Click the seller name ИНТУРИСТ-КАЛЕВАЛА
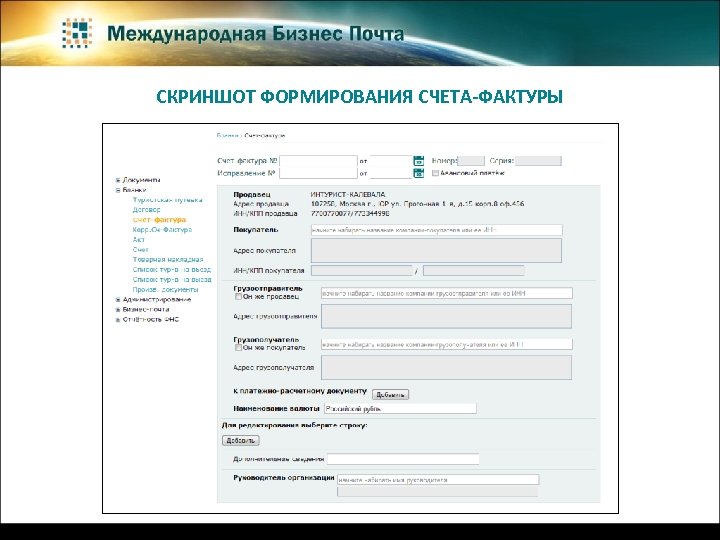 (348, 195)
